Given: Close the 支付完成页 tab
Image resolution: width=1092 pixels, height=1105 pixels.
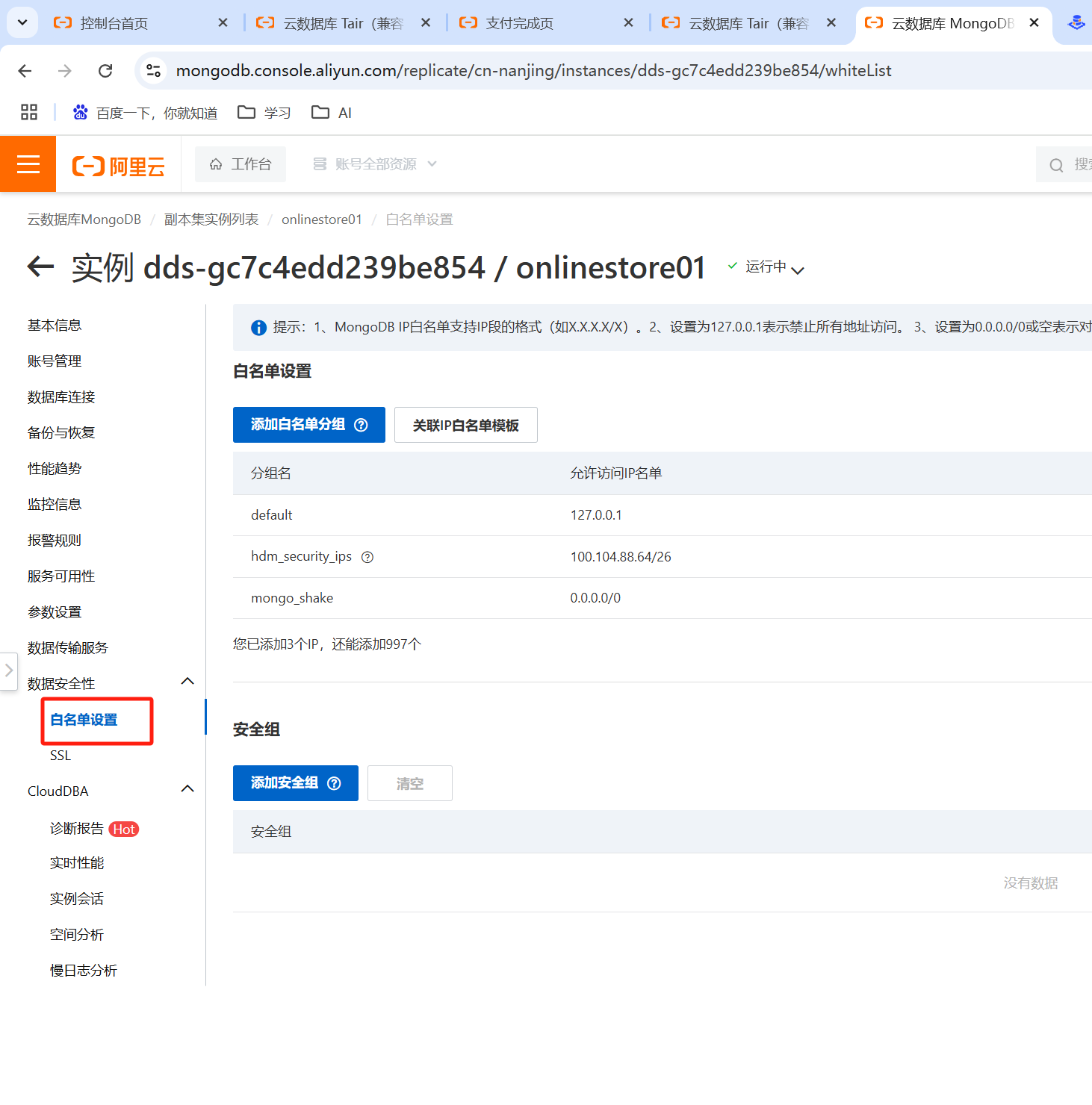Looking at the screenshot, I should [628, 23].
